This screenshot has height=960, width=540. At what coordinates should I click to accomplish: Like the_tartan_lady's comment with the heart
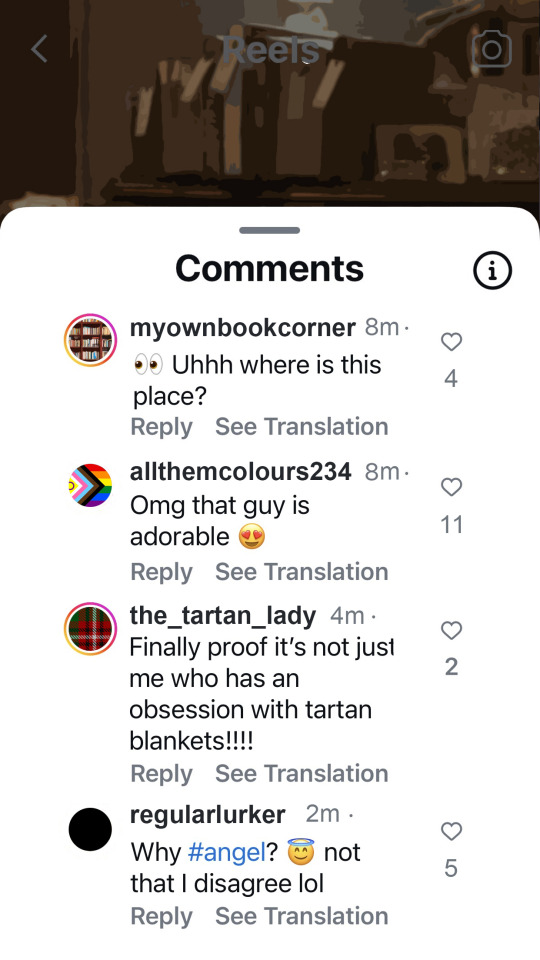tap(451, 630)
